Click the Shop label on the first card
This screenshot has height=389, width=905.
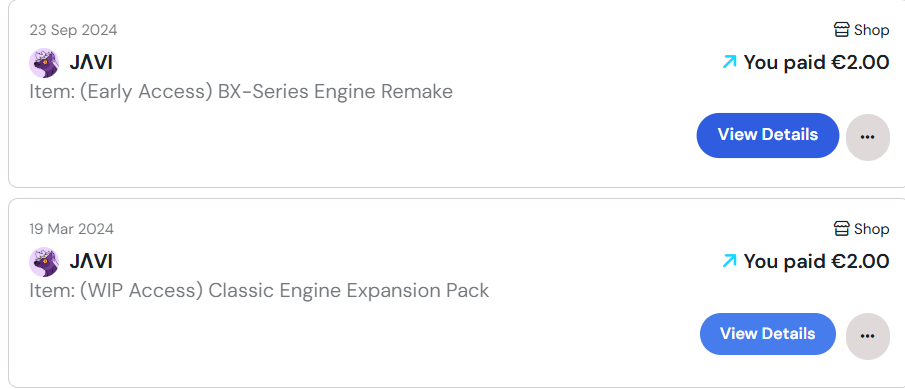coord(872,30)
